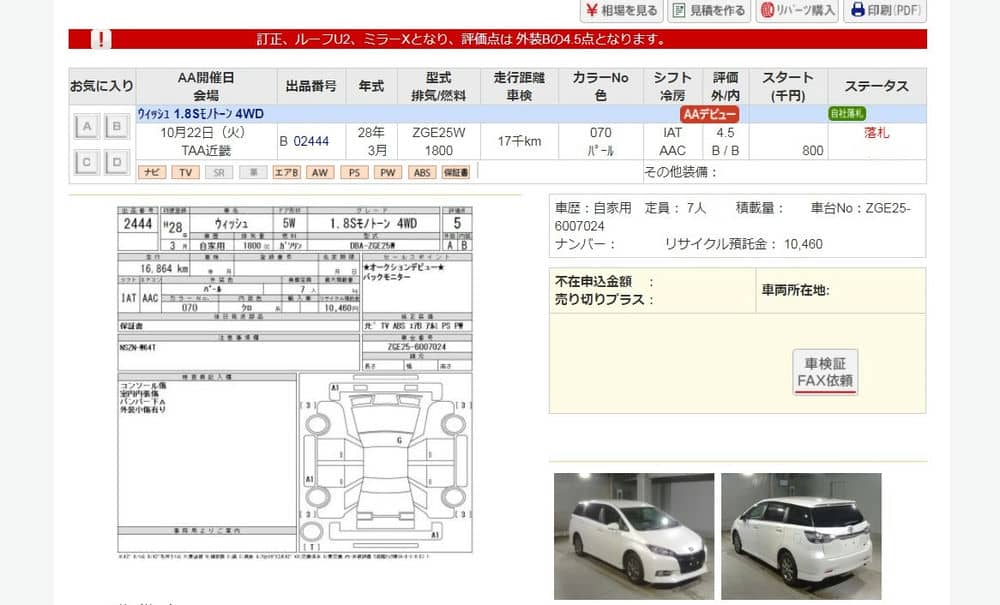Click the ウィッシュ 1.8Sモノトーン 4WD title

pyautogui.click(x=200, y=113)
